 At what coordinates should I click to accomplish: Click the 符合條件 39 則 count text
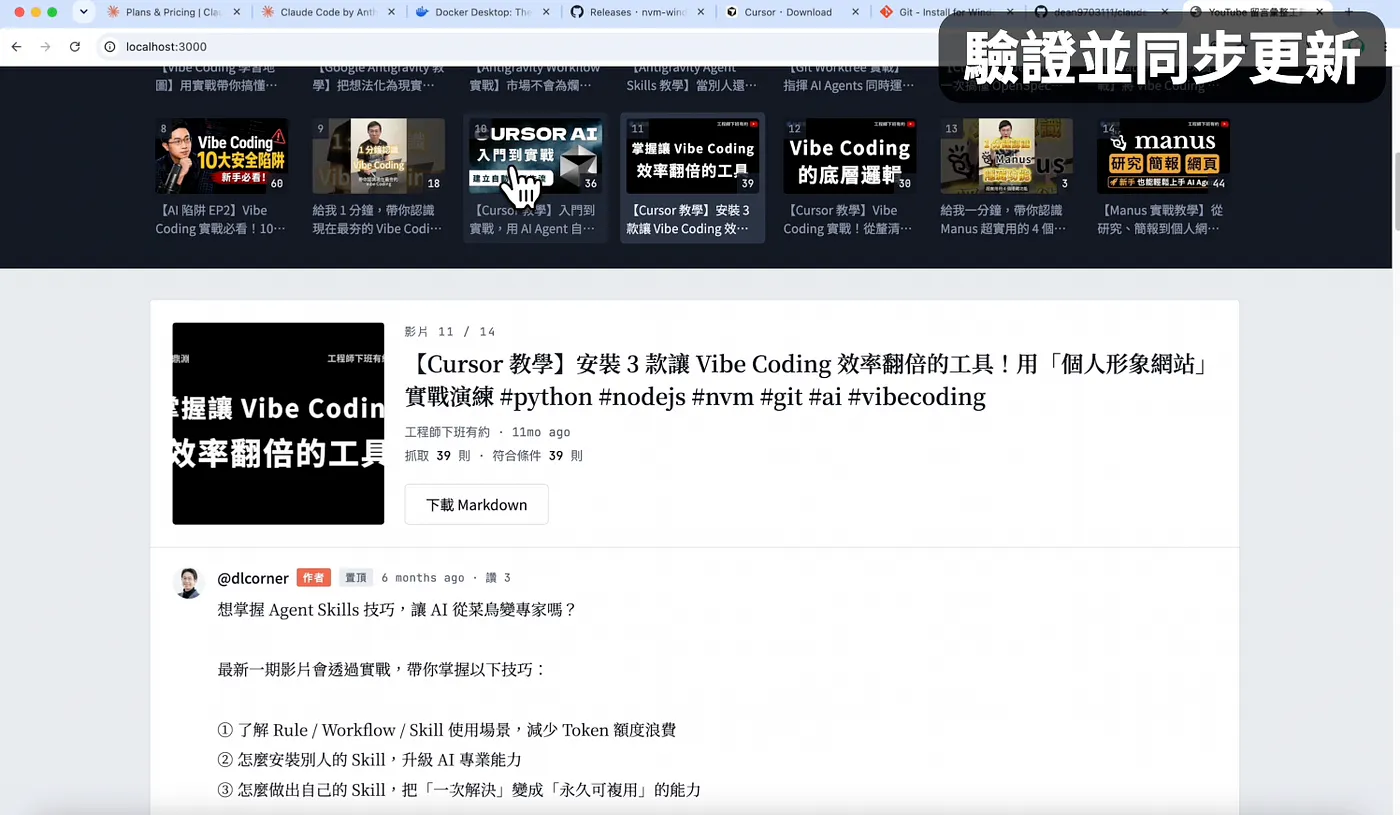pyautogui.click(x=537, y=456)
